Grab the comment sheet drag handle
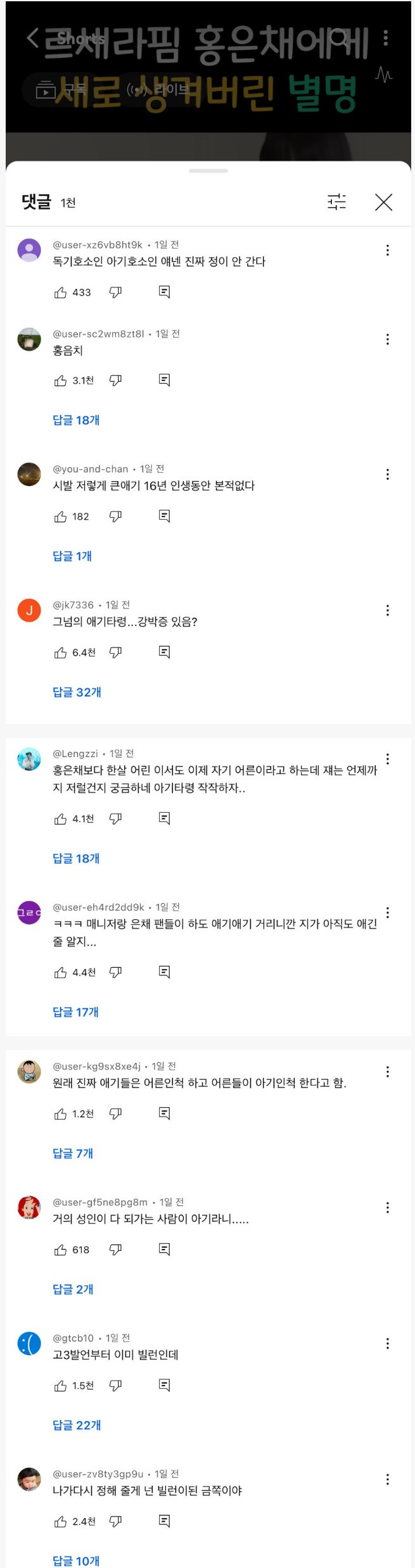 click(208, 171)
